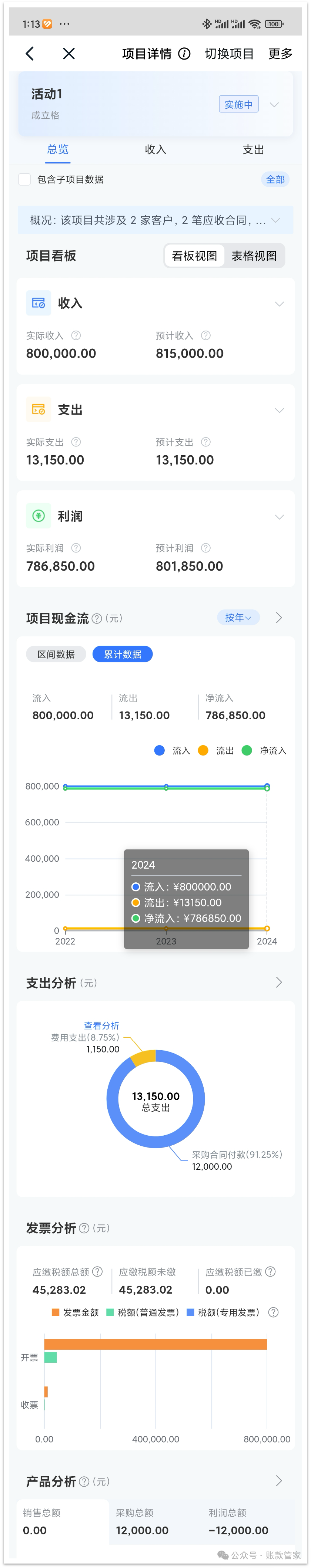The width and height of the screenshot is (311, 1568).
Task: Select 区间数据 toggle
Action: coord(56,654)
